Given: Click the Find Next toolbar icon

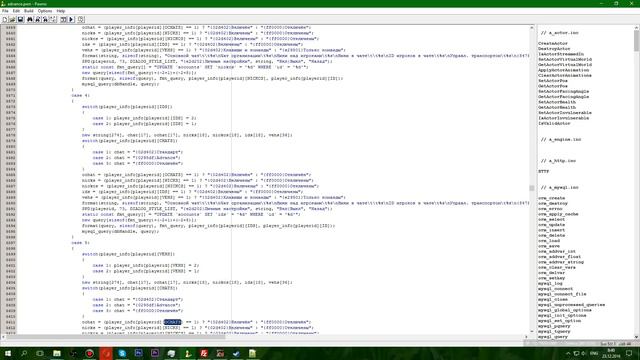Looking at the screenshot, I should [x=37, y=19].
